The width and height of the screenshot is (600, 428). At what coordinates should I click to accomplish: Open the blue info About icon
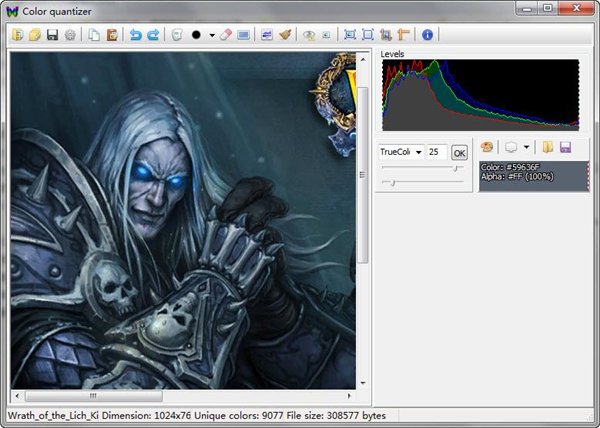(427, 34)
